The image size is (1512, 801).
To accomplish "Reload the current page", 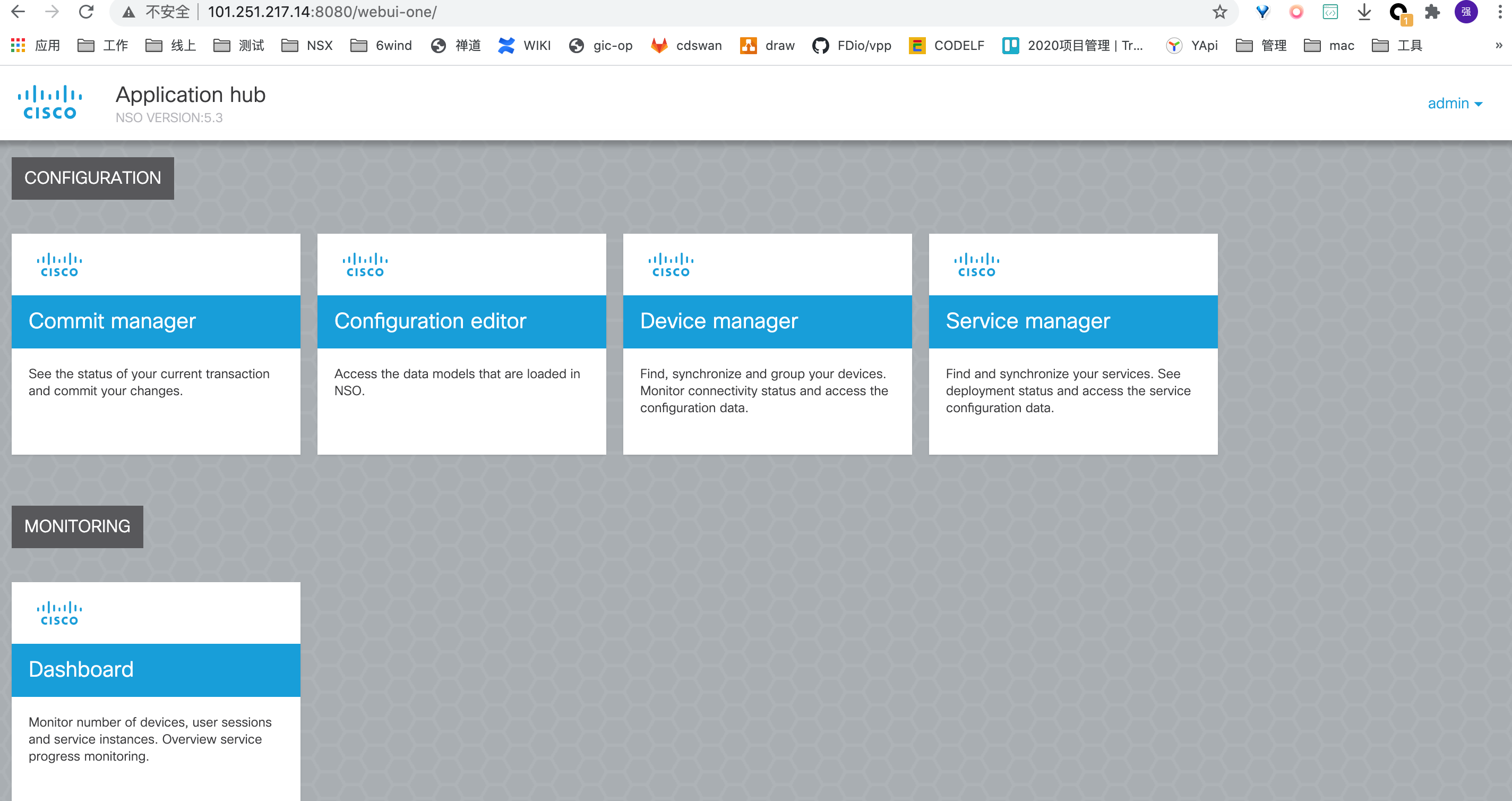I will click(87, 12).
